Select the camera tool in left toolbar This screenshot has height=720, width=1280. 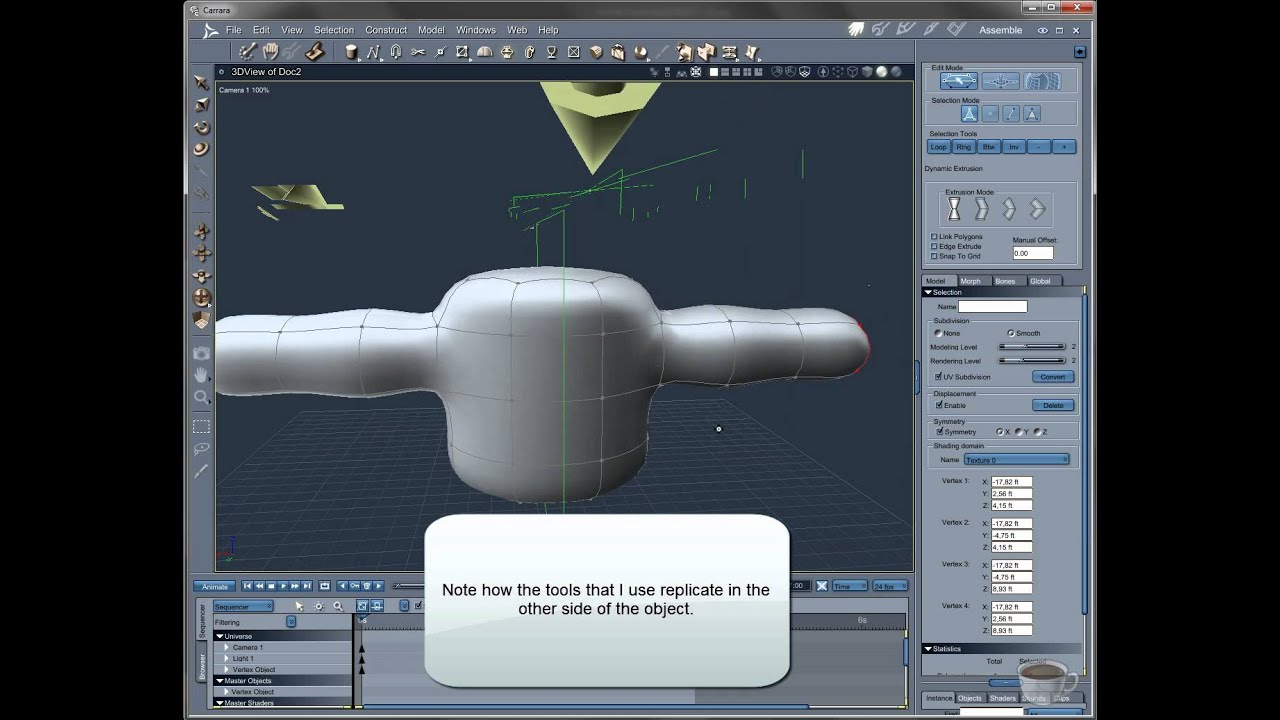pyautogui.click(x=202, y=353)
